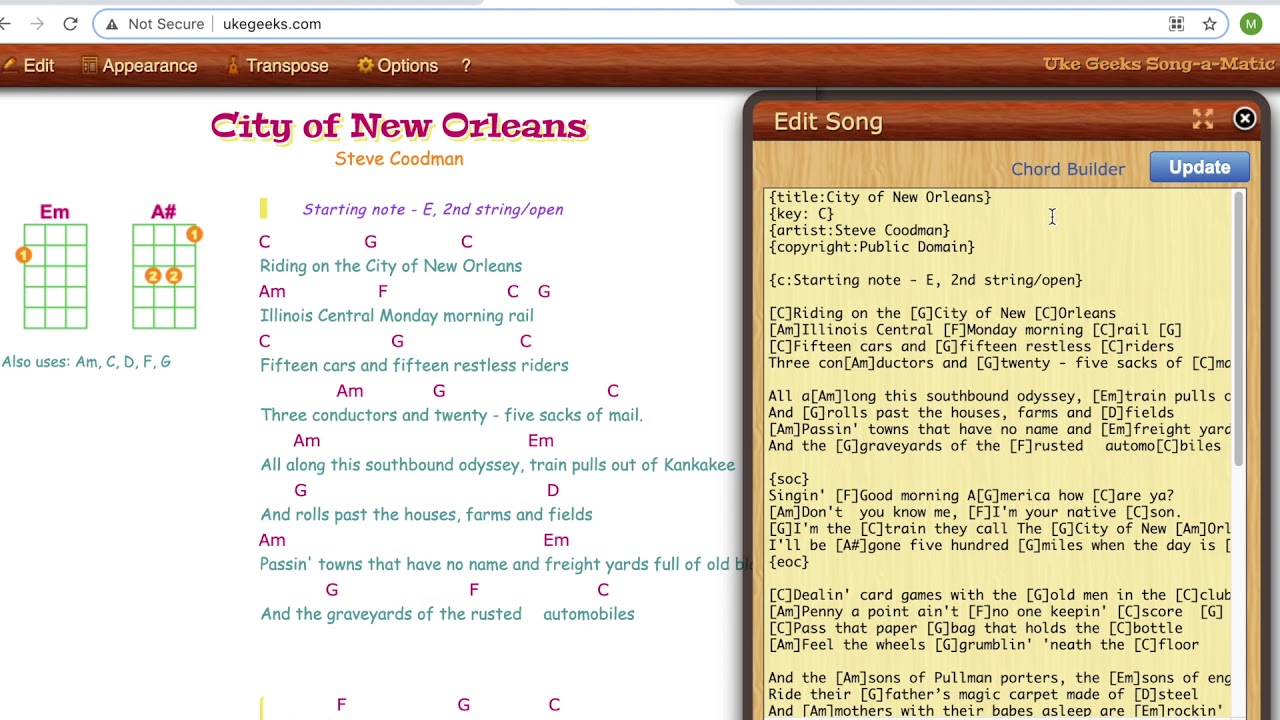Viewport: 1280px width, 720px height.
Task: Open the question mark help menu
Action: 466,66
